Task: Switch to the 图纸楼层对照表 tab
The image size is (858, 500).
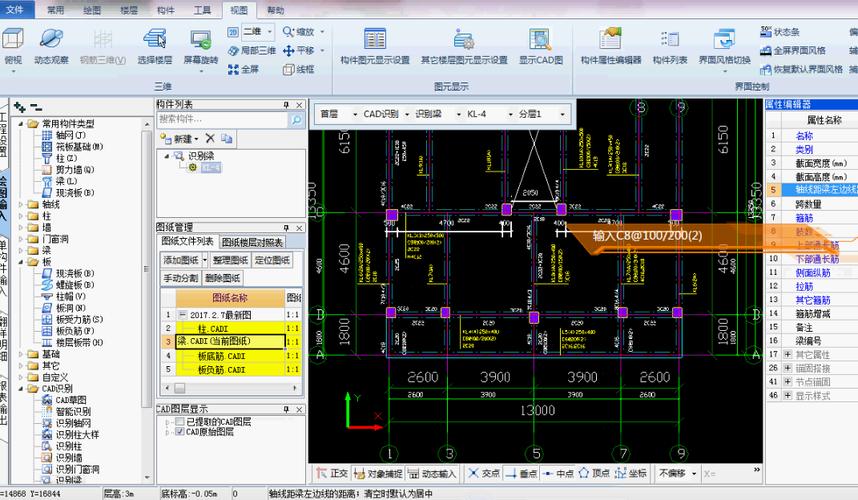Action: [x=252, y=242]
